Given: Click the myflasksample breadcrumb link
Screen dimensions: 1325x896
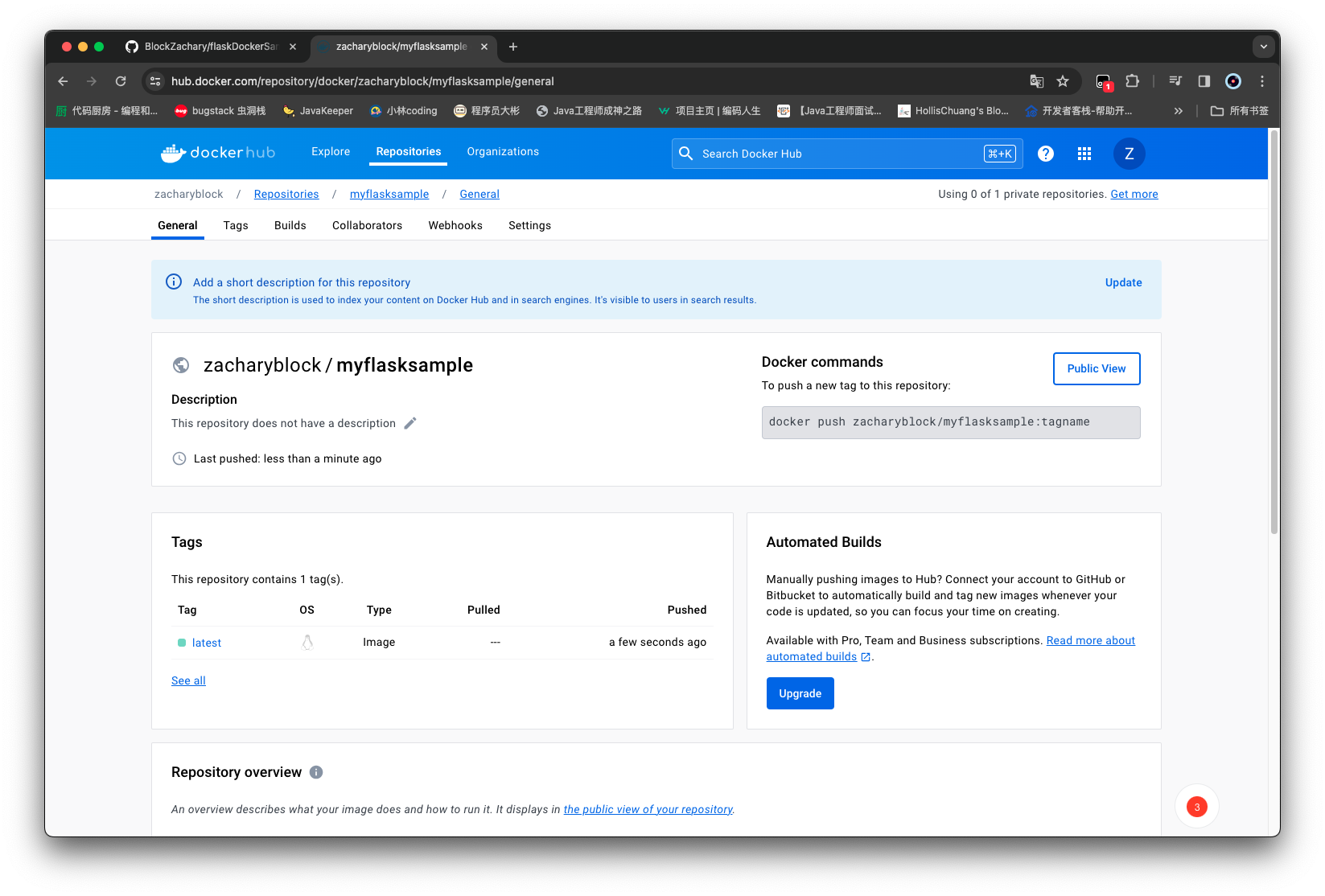Looking at the screenshot, I should 389,194.
